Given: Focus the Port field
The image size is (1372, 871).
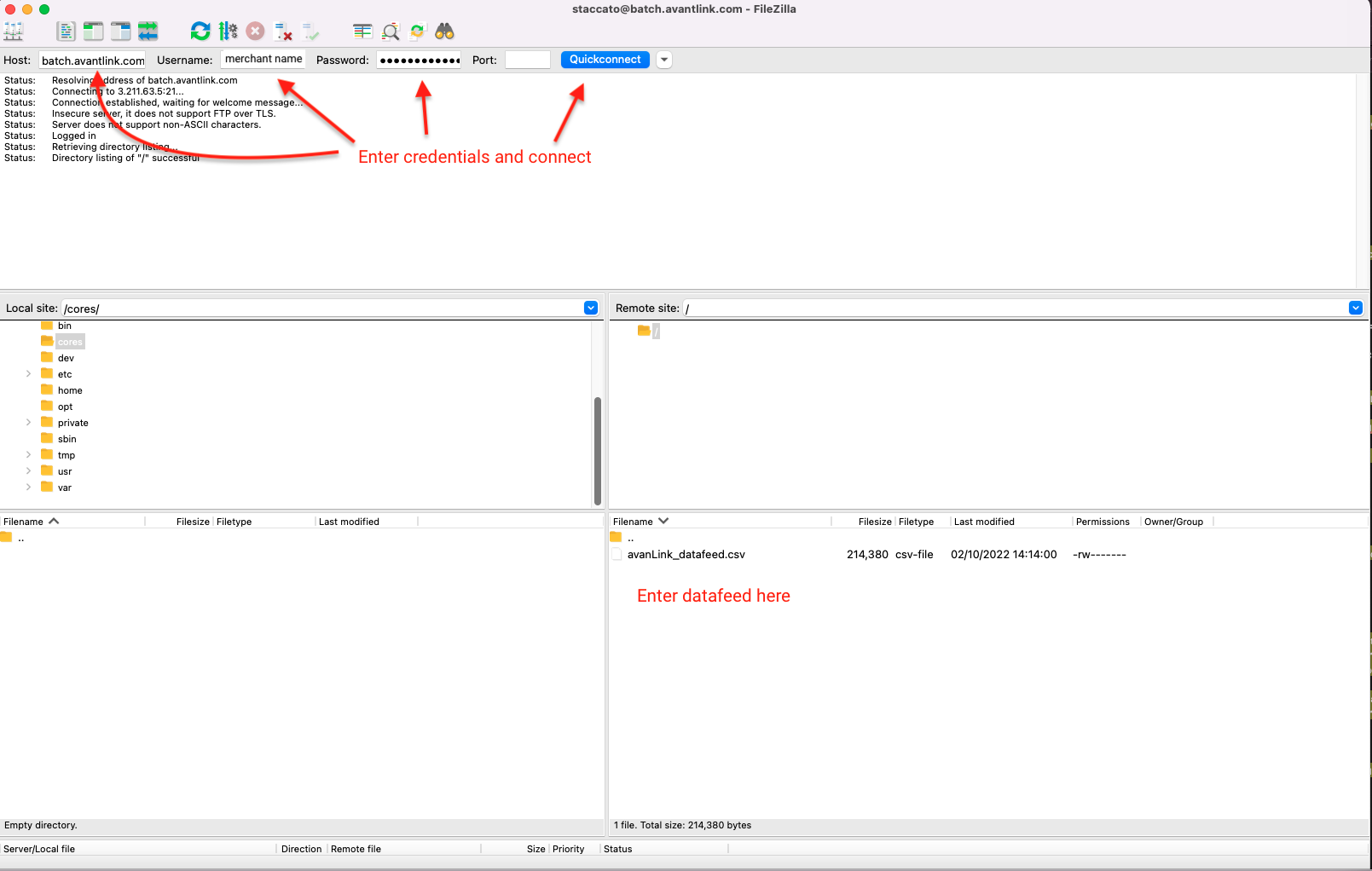Looking at the screenshot, I should point(527,60).
